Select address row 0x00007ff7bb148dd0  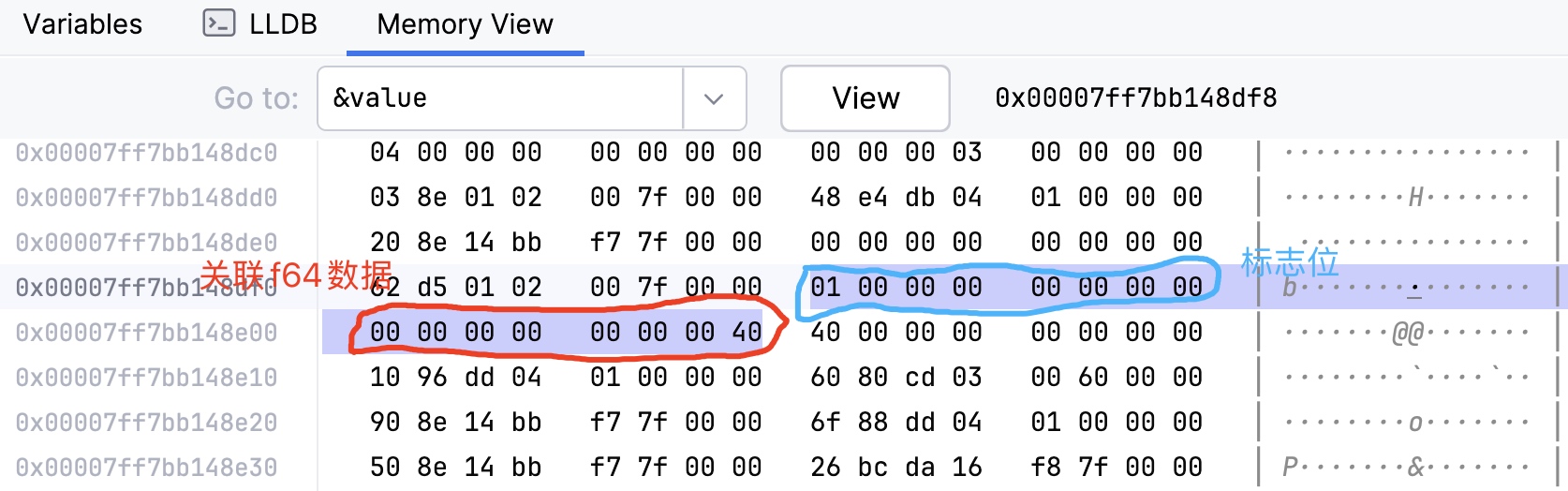coord(146,198)
